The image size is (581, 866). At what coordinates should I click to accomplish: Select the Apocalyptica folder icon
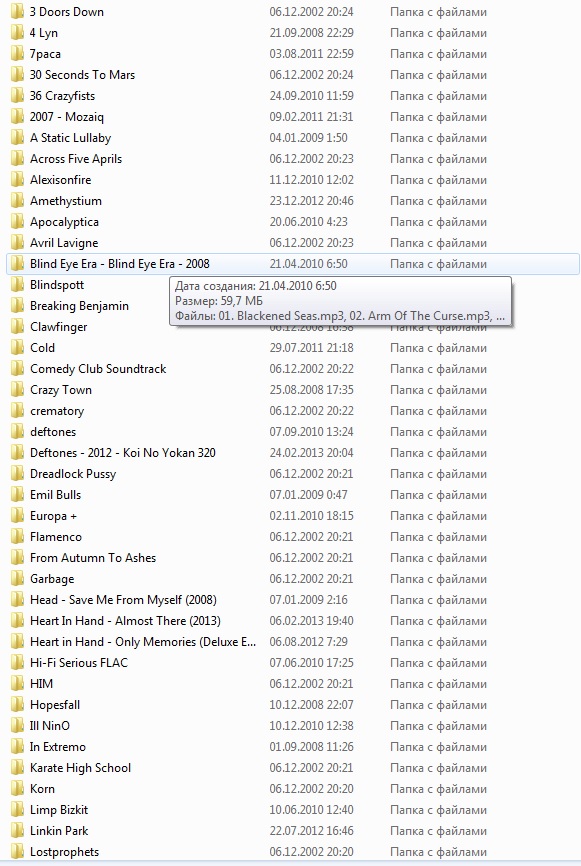point(18,221)
